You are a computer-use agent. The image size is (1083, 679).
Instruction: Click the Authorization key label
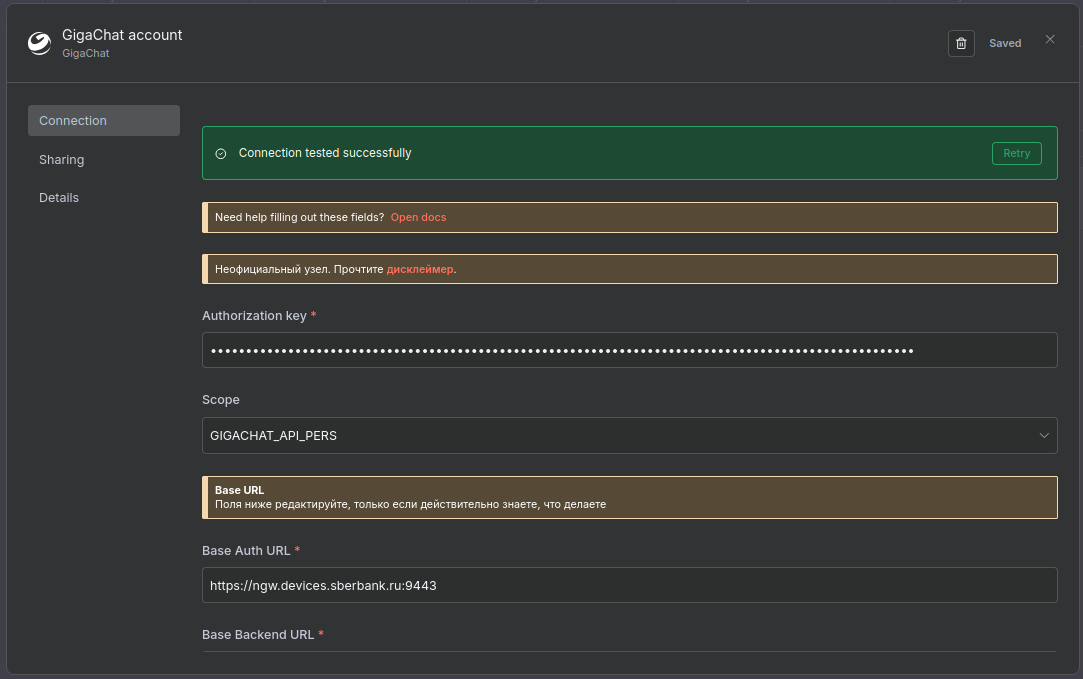click(254, 316)
